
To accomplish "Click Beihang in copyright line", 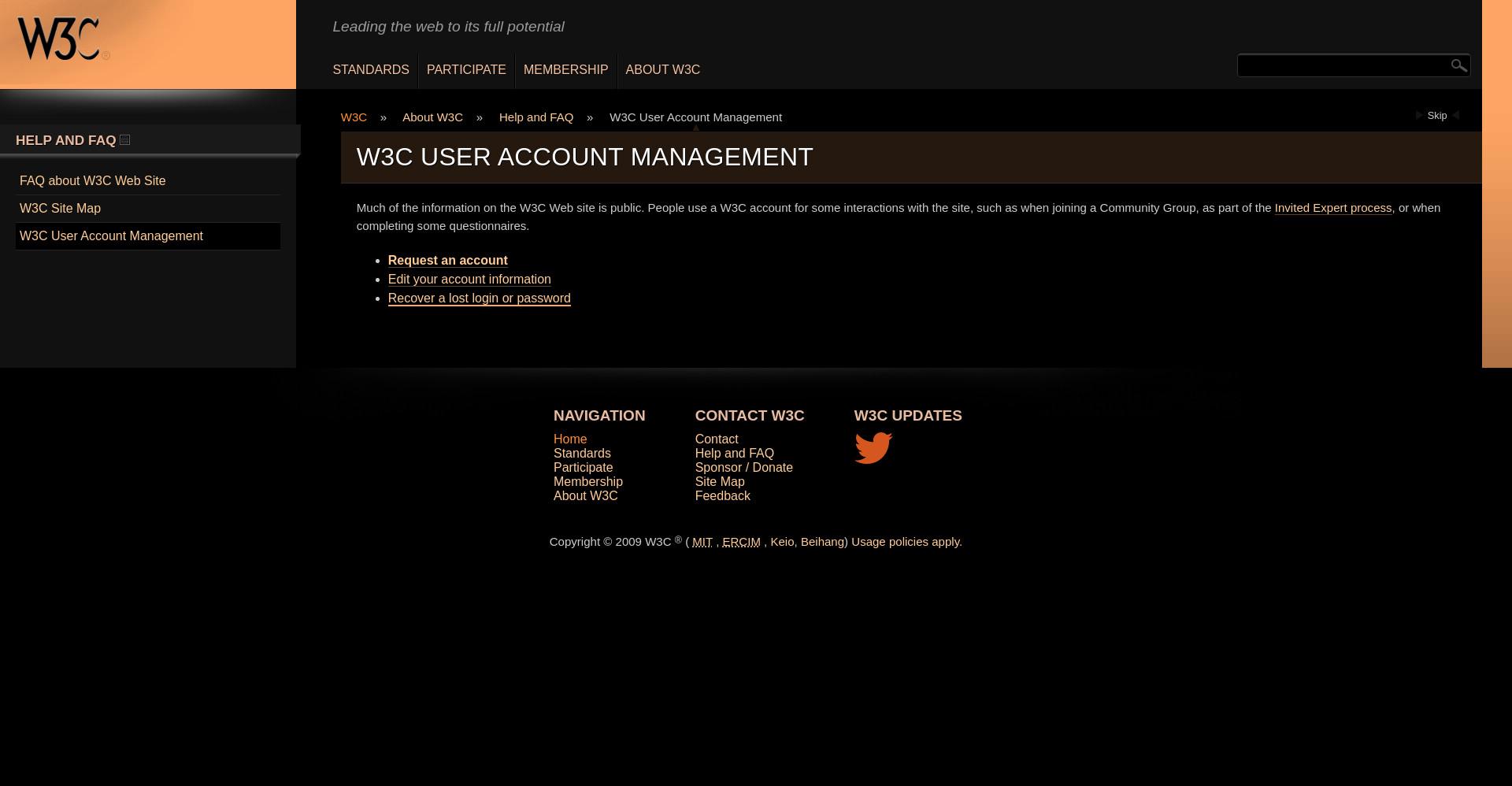I will pos(822,542).
